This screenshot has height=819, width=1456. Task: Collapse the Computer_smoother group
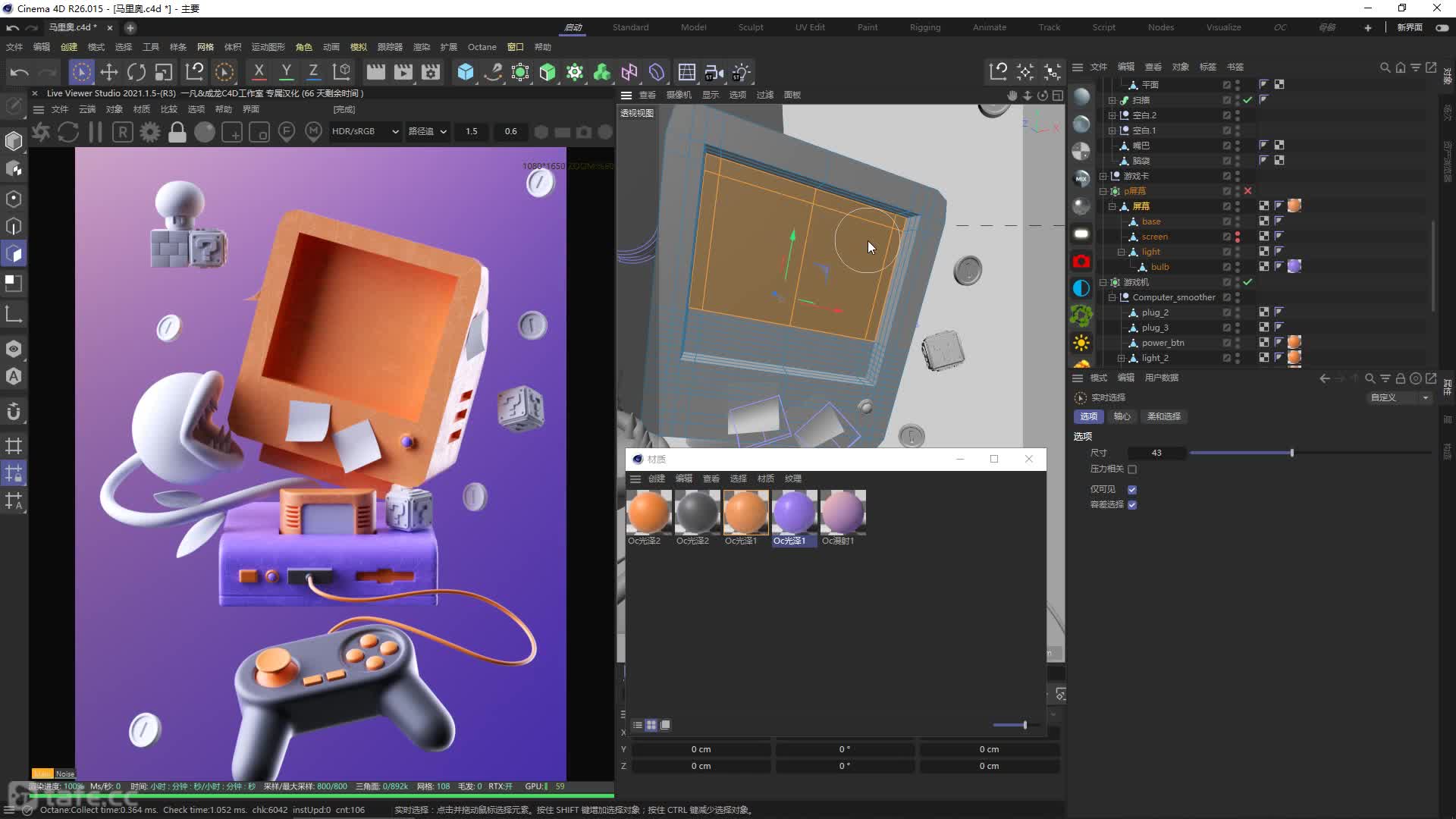[x=1112, y=297]
